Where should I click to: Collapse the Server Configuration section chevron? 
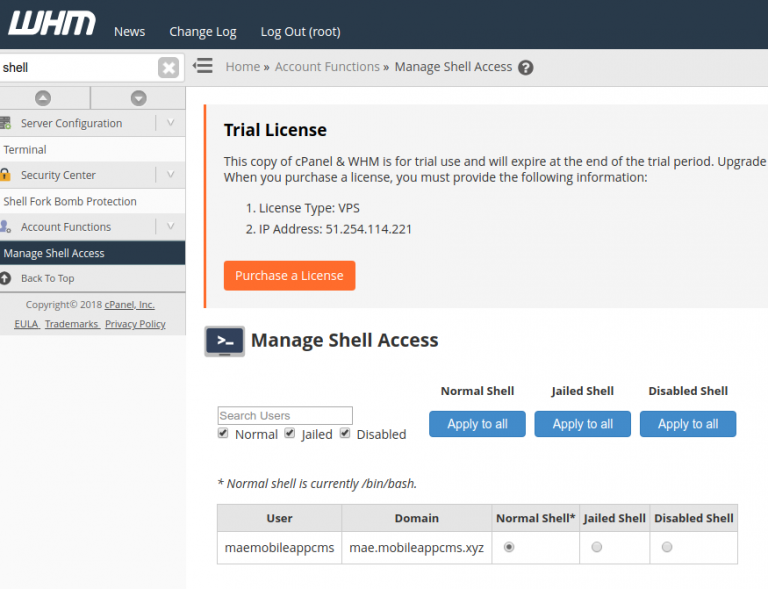click(170, 123)
